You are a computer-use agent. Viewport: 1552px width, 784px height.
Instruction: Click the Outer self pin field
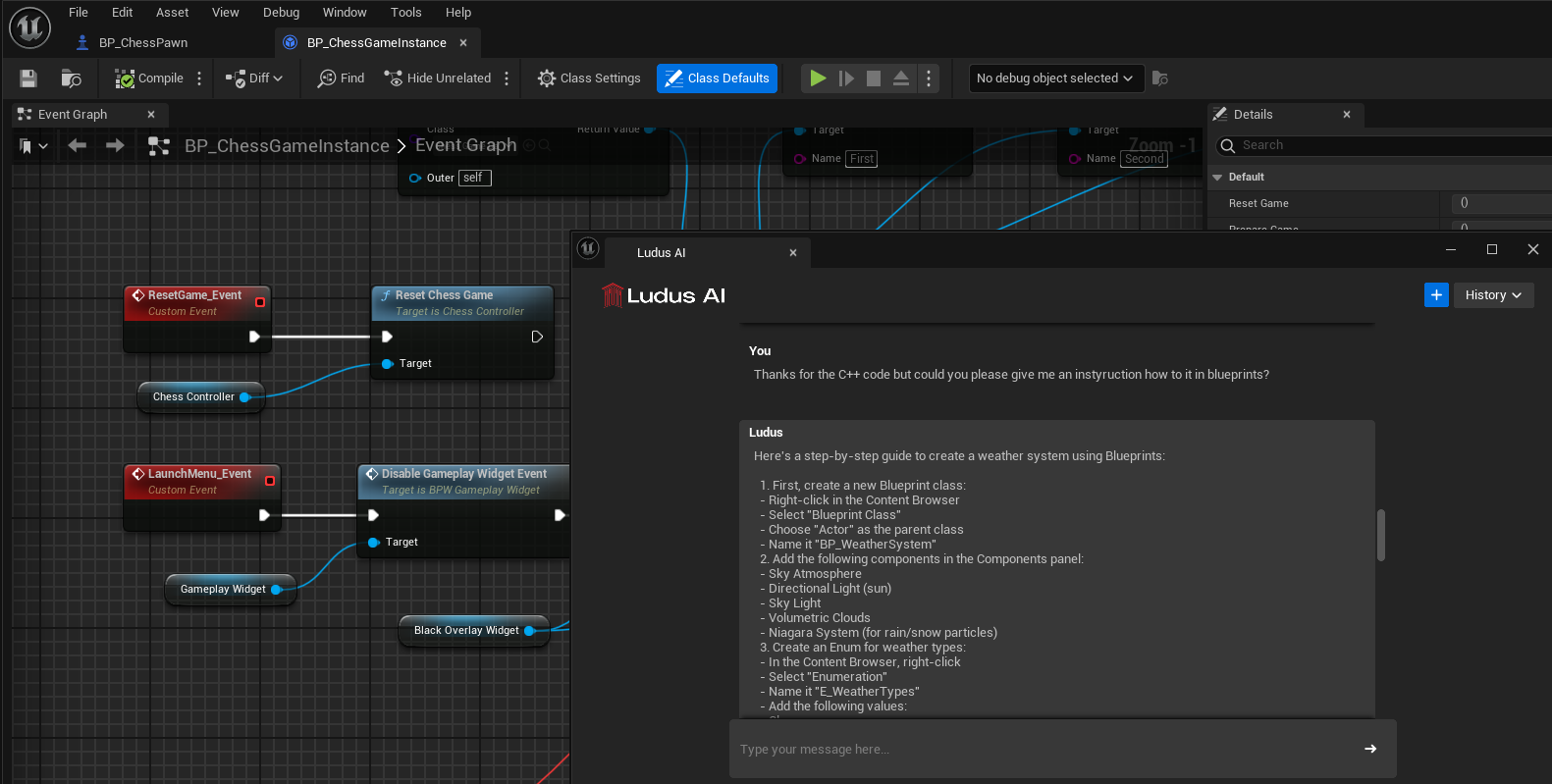[475, 178]
